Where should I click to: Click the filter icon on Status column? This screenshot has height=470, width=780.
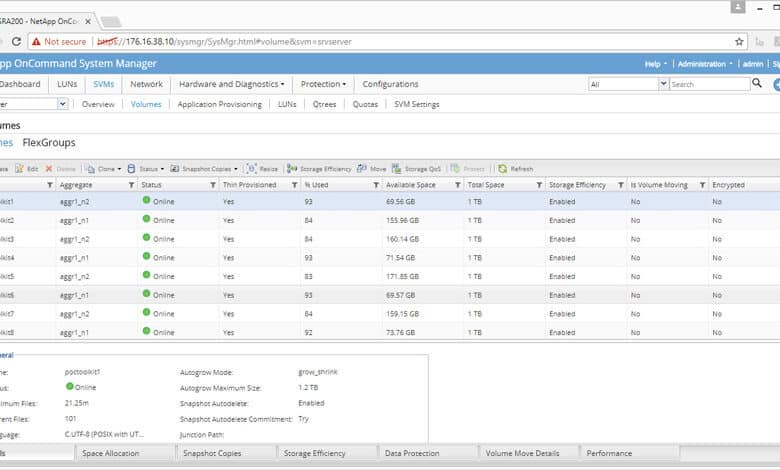[x=213, y=185]
